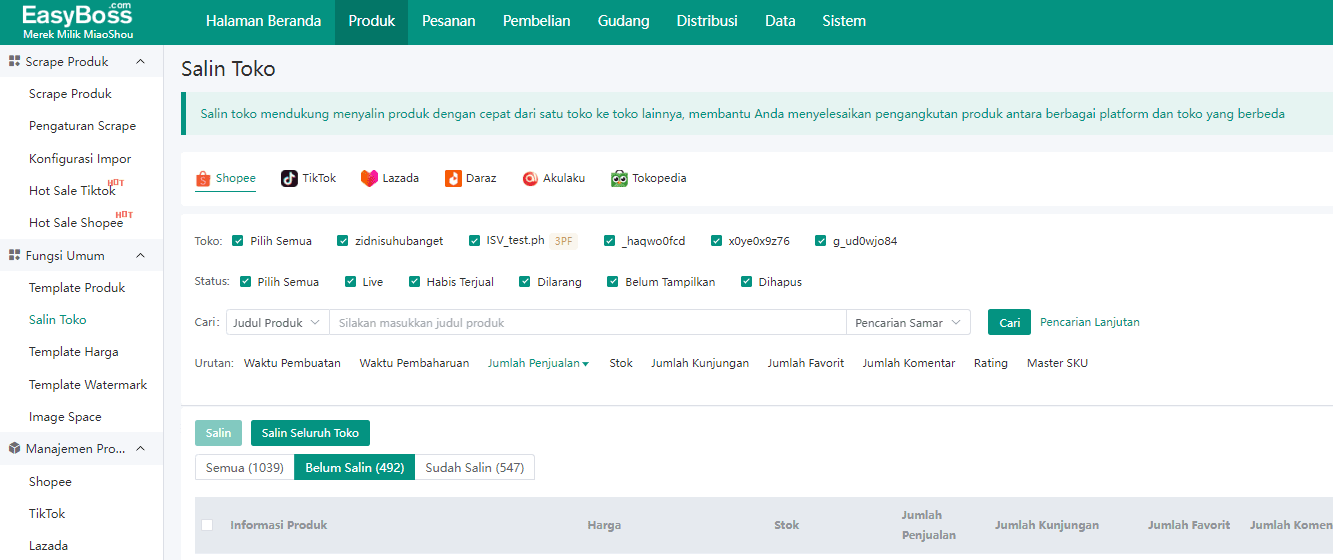Open the Pencarian Samar match type dropdown
Image resolution: width=1333 pixels, height=560 pixels.
tap(908, 322)
